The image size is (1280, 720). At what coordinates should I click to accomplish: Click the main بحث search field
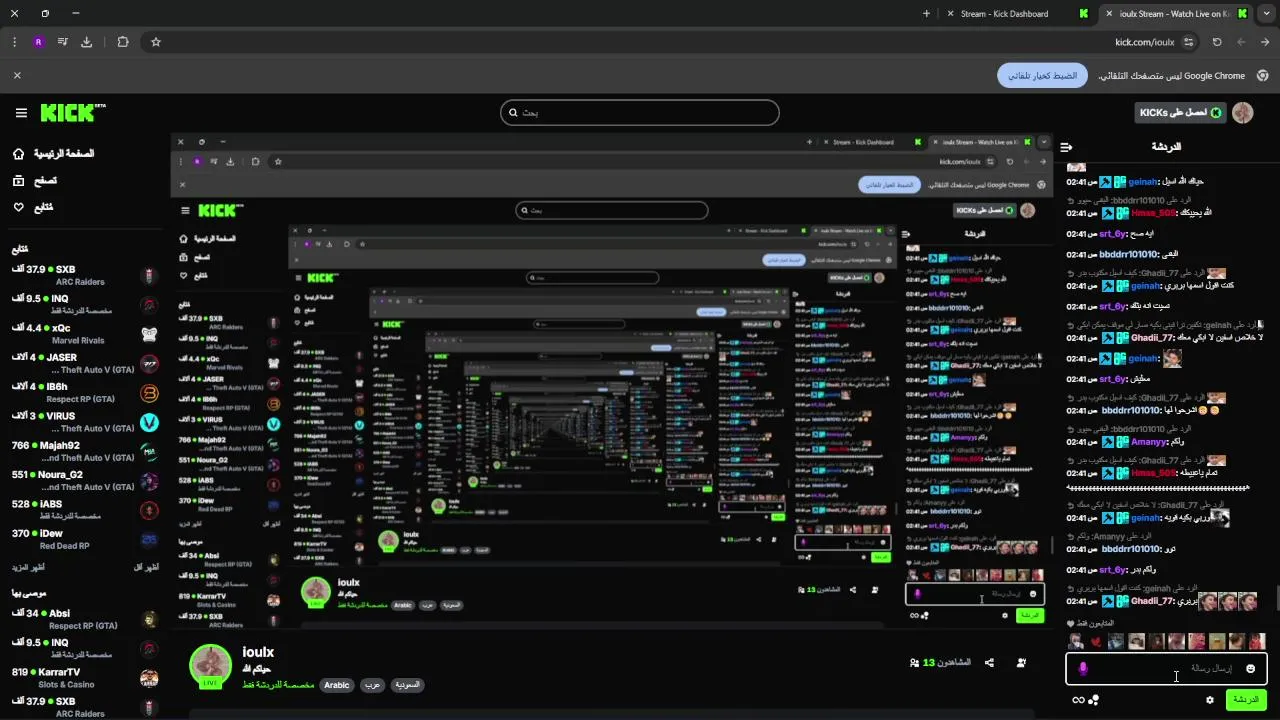640,112
